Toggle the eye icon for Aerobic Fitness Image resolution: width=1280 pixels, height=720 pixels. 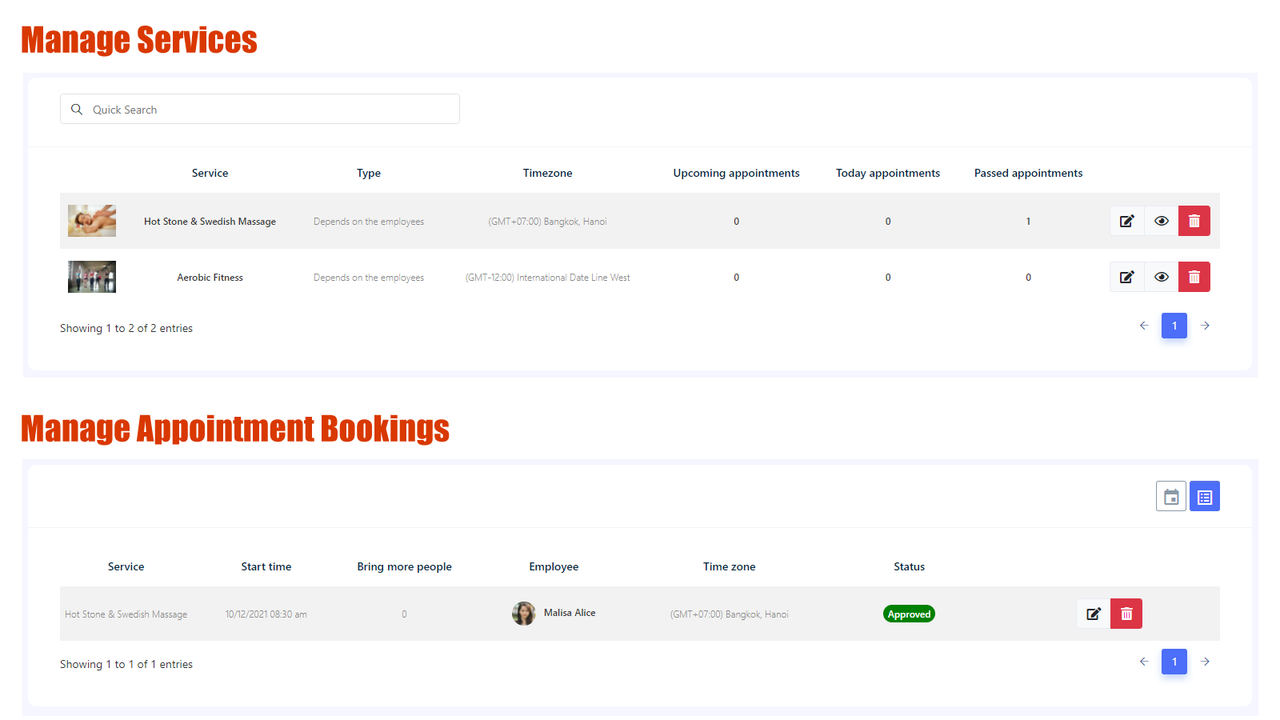[x=1160, y=276]
